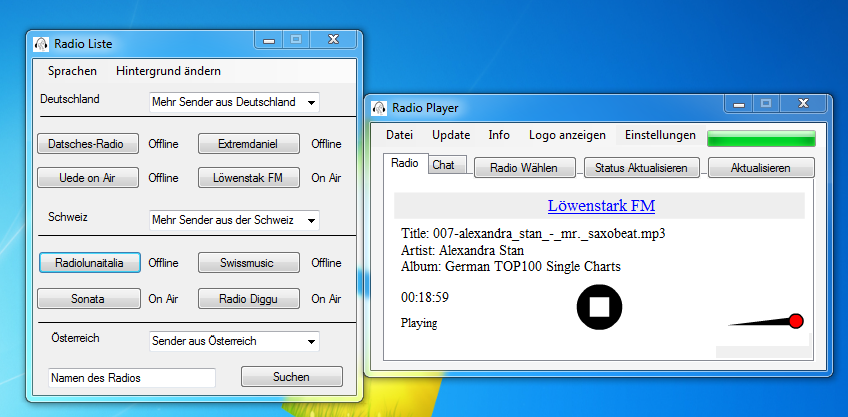Click the On Air status beside Löwenstak FM
Screen dimensions: 848x417
326,177
